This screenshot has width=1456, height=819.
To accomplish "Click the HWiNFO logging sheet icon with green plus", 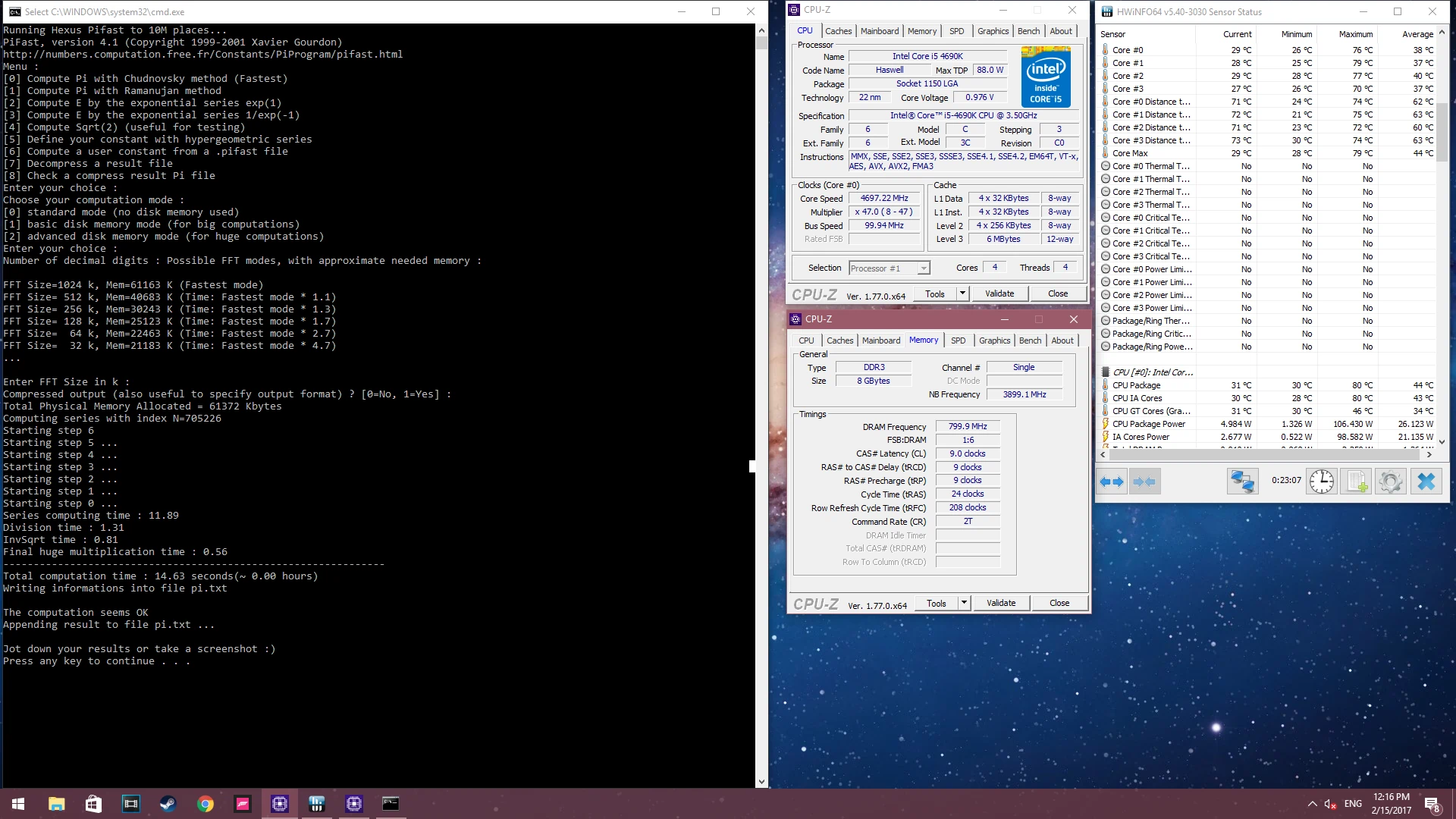I will coord(1357,482).
